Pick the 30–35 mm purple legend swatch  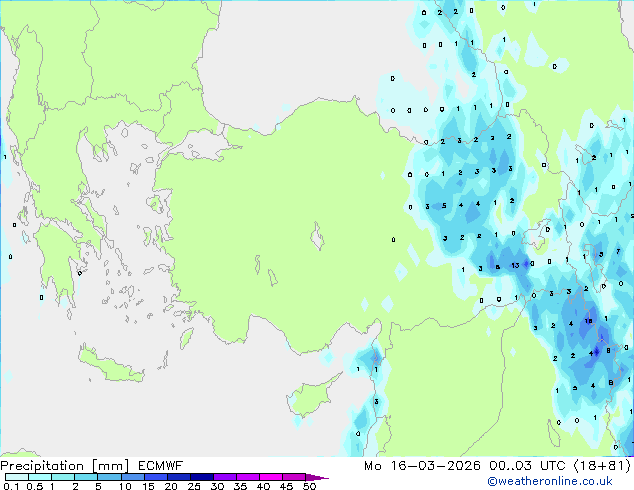point(224,477)
